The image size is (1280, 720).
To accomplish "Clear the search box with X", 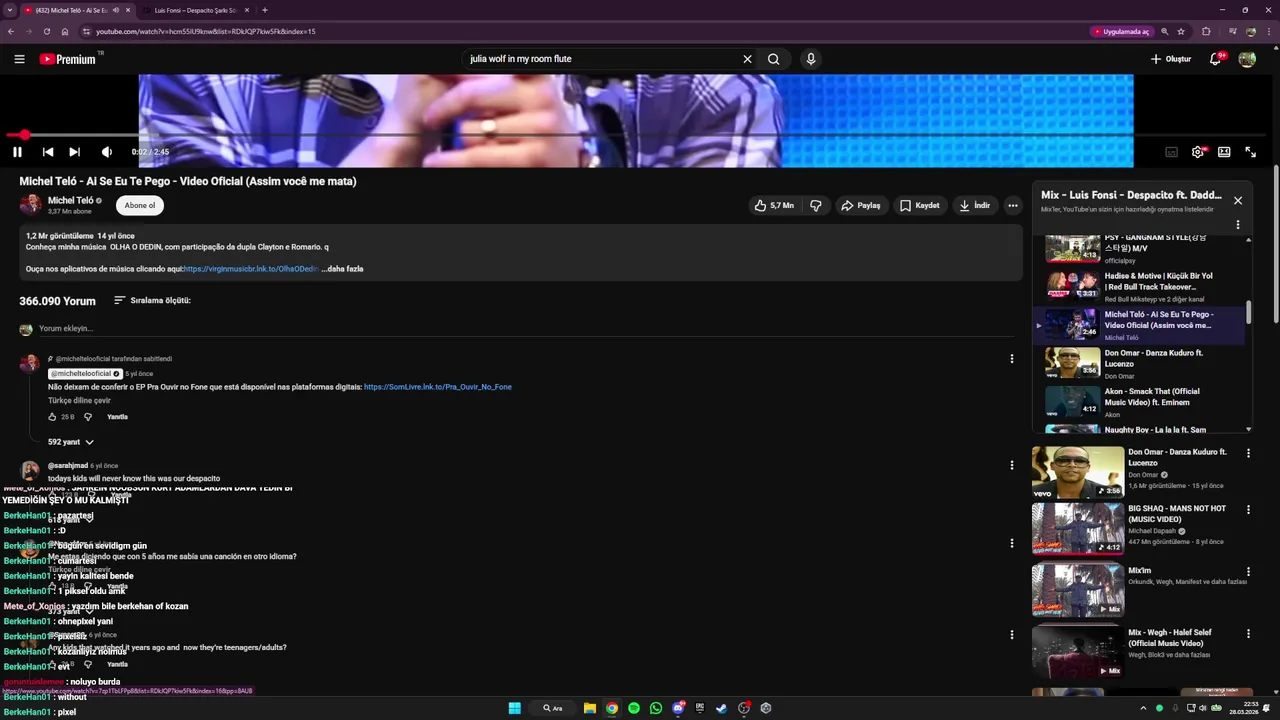I will (747, 59).
